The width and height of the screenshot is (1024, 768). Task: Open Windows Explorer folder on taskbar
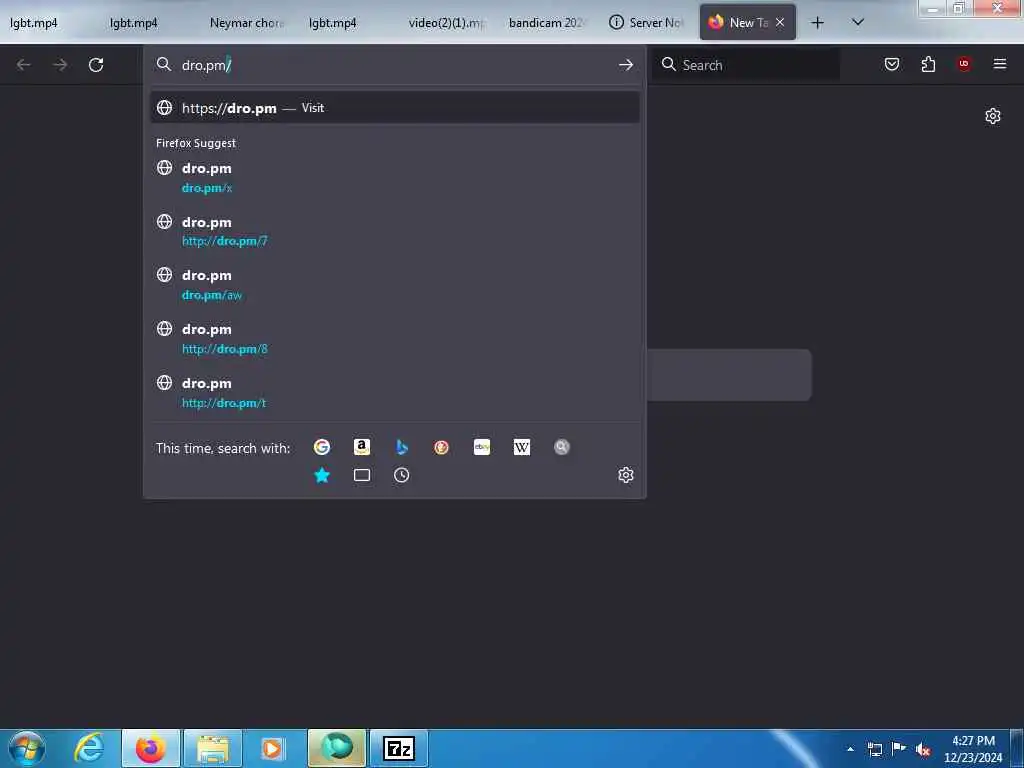pyautogui.click(x=213, y=748)
